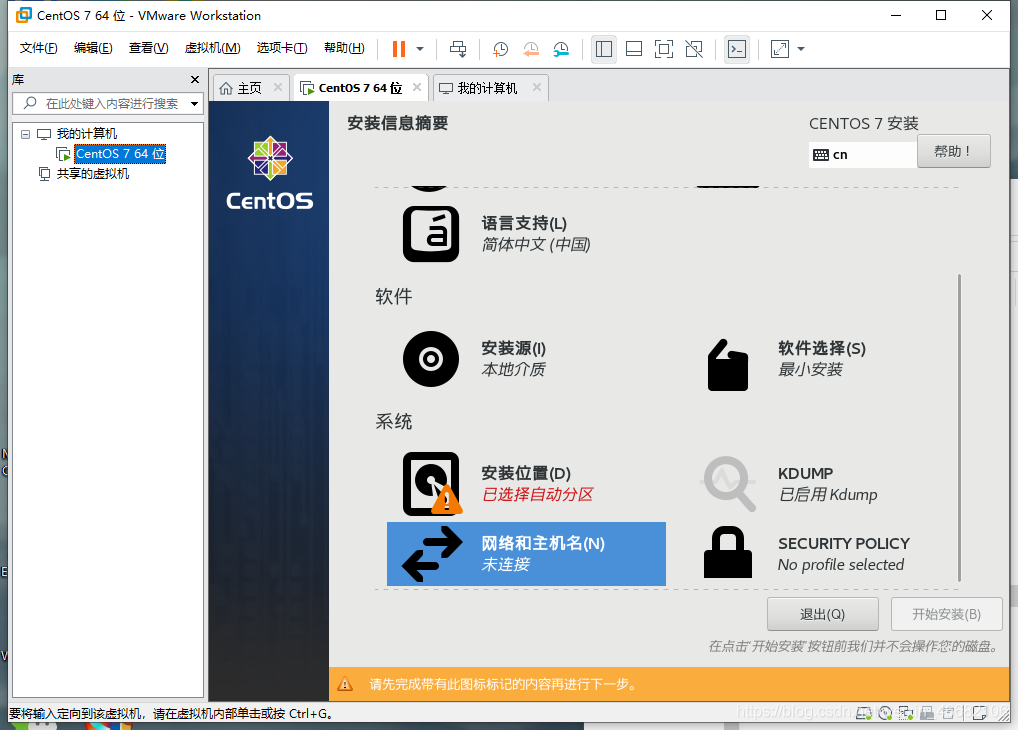The height and width of the screenshot is (730, 1018).
Task: Click the 帮助！ button in installer
Action: pyautogui.click(x=954, y=151)
